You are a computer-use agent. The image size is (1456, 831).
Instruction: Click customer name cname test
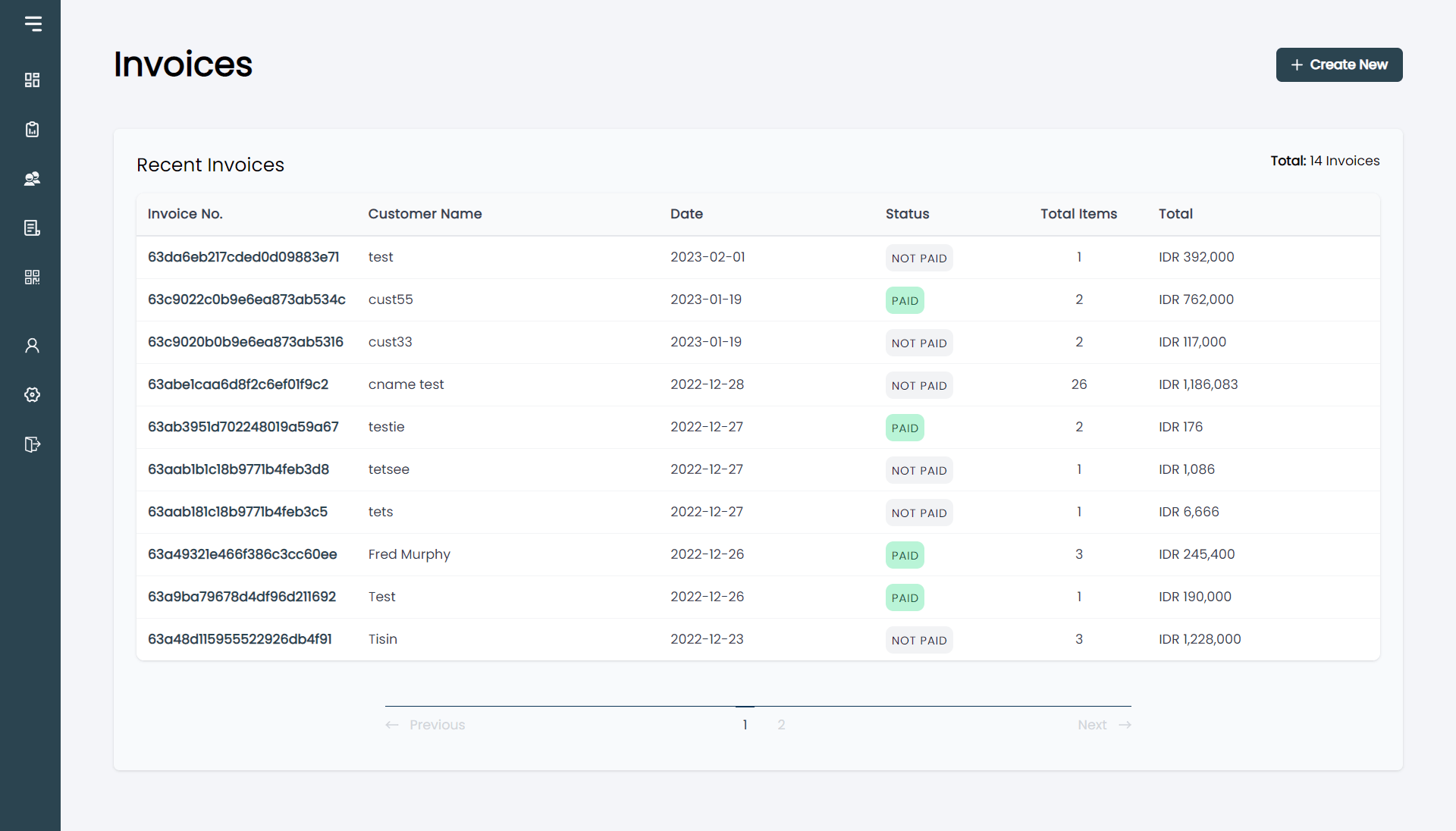click(x=406, y=384)
